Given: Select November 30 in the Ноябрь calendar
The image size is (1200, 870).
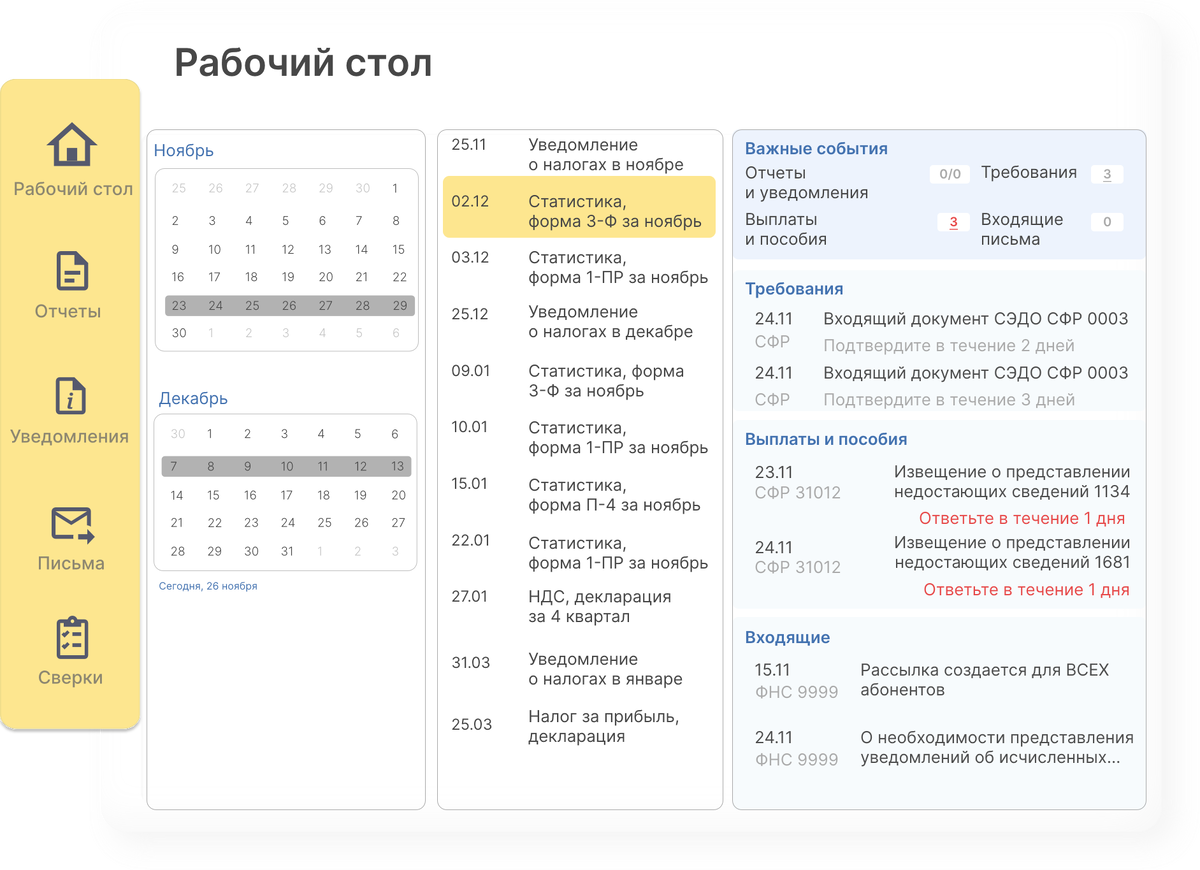Looking at the screenshot, I should click(x=179, y=333).
